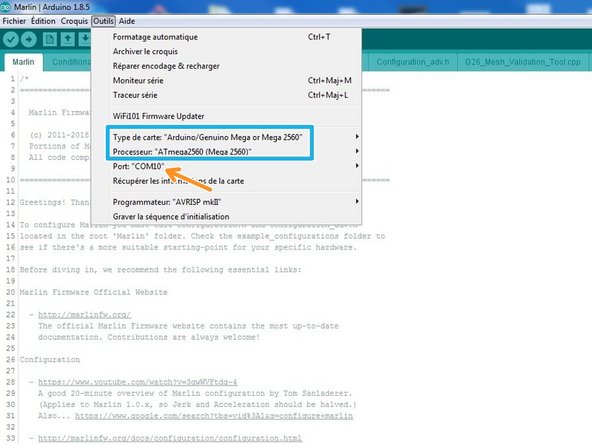Screen dimensions: 592x444
Task: Click the New sketch icon
Action: point(50,39)
